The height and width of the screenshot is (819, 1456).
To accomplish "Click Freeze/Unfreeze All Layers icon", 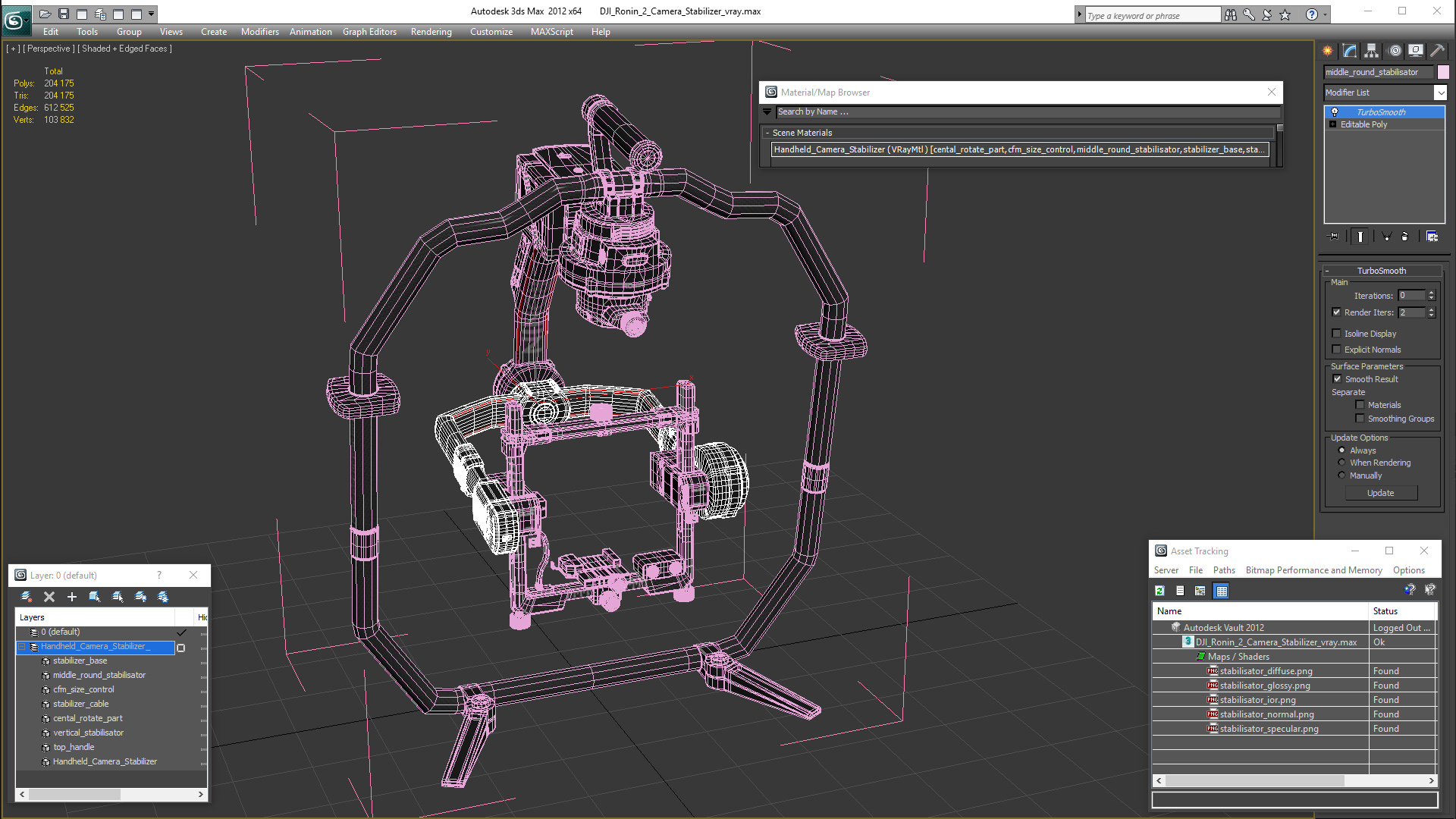I will (163, 597).
